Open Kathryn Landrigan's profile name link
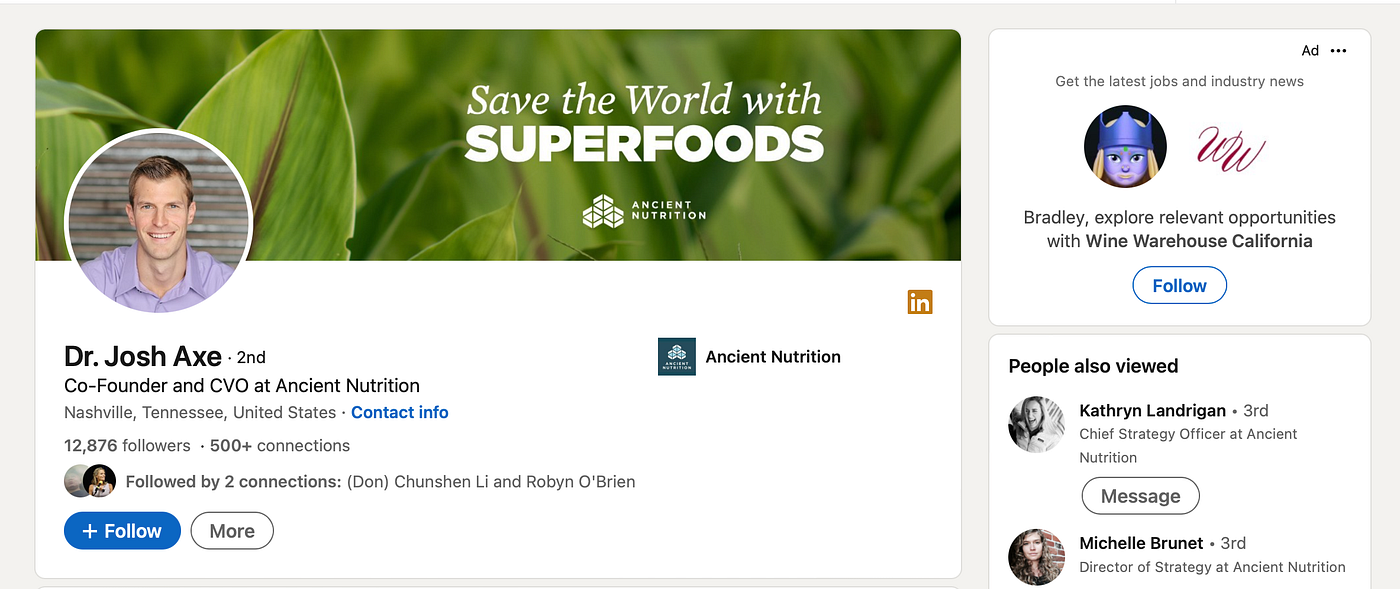 [1153, 410]
